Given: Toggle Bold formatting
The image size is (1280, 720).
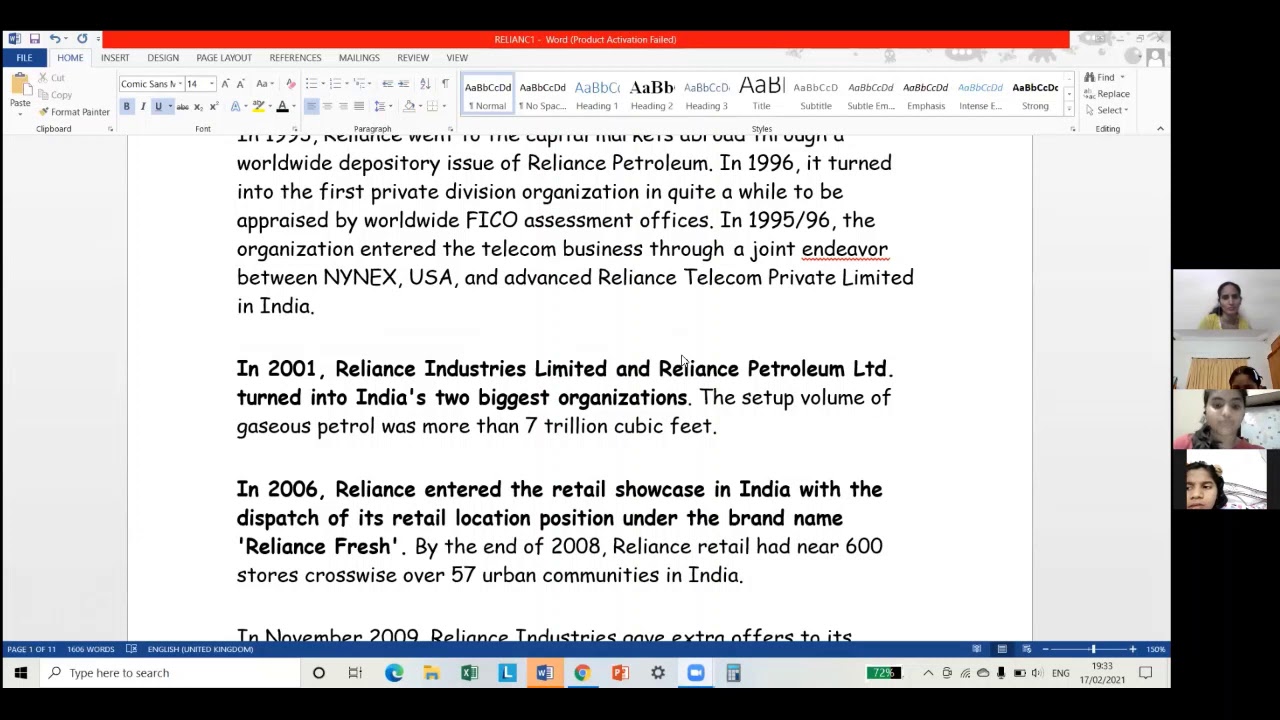Looking at the screenshot, I should pos(126,106).
